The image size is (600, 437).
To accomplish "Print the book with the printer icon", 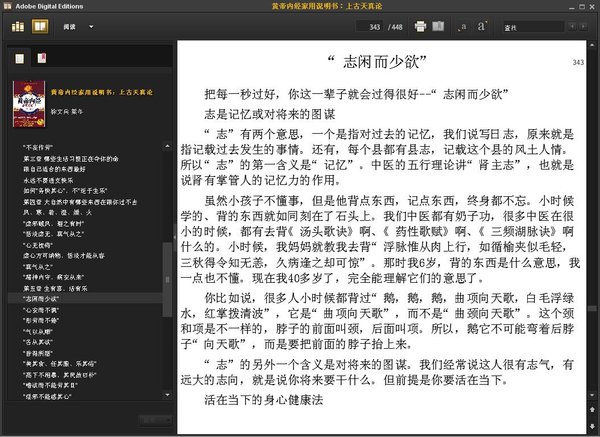I will [420, 26].
